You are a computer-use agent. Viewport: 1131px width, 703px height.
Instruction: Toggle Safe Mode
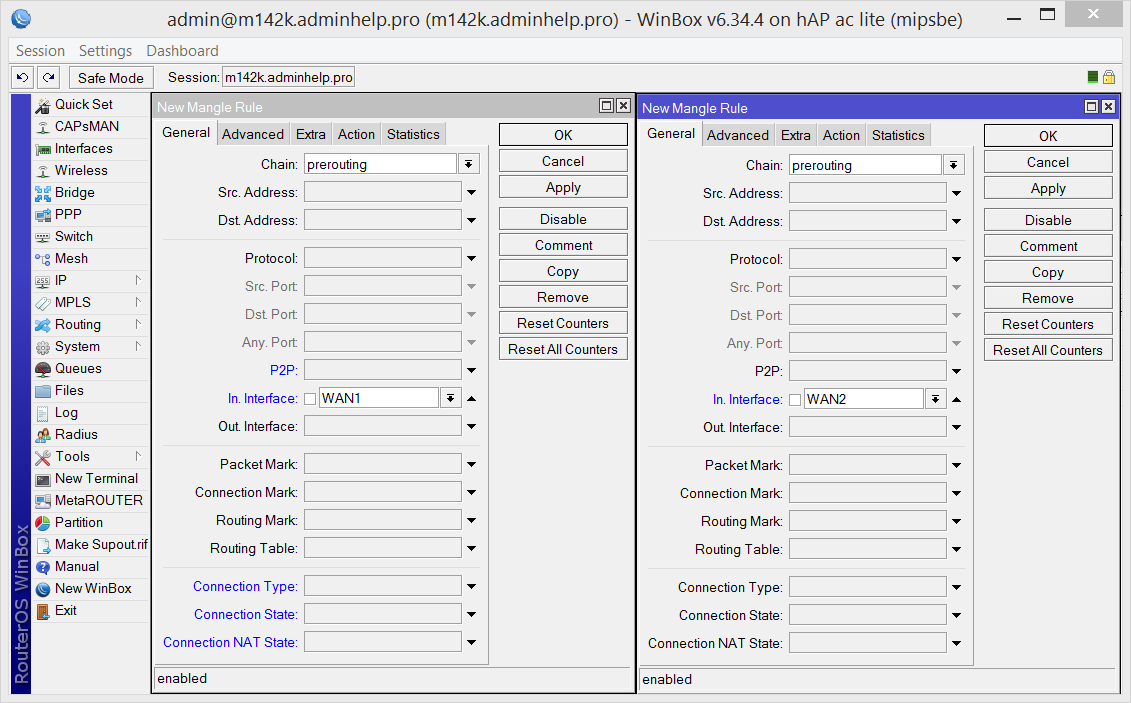click(110, 78)
